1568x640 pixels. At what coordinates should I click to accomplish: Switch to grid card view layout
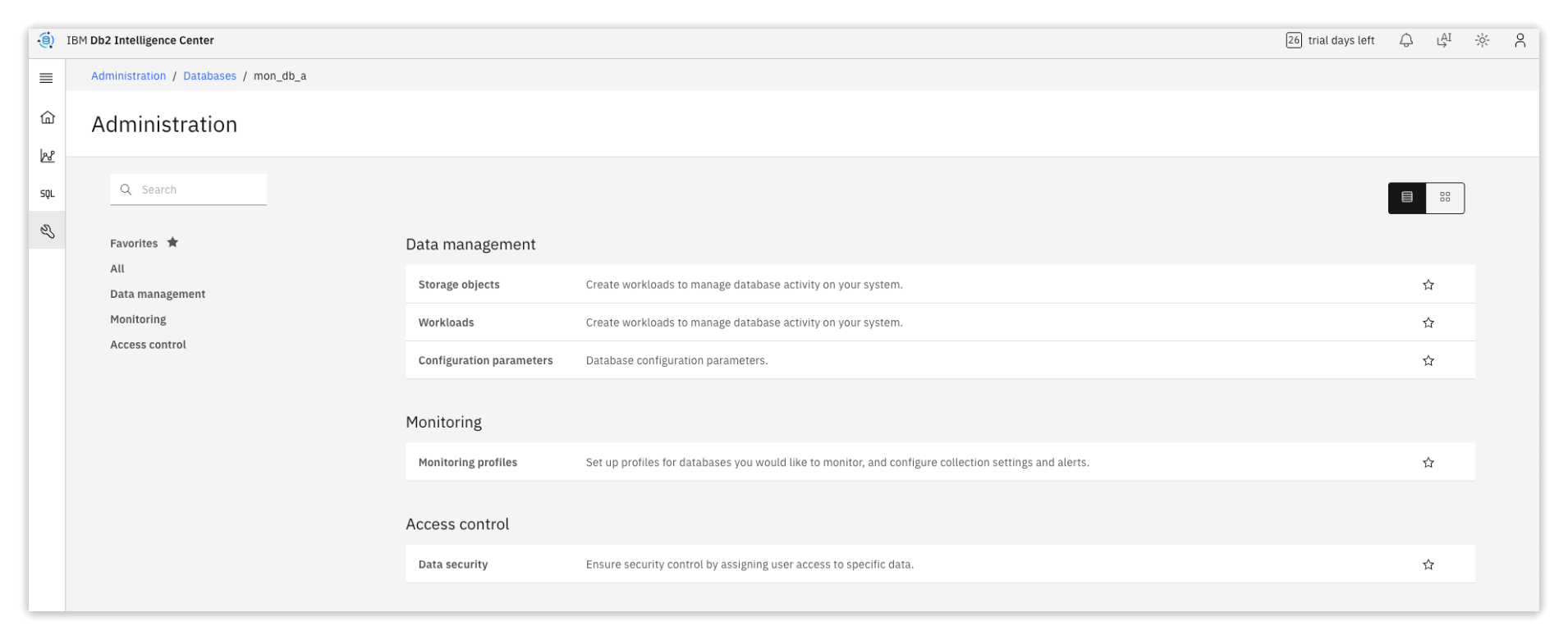click(x=1445, y=198)
